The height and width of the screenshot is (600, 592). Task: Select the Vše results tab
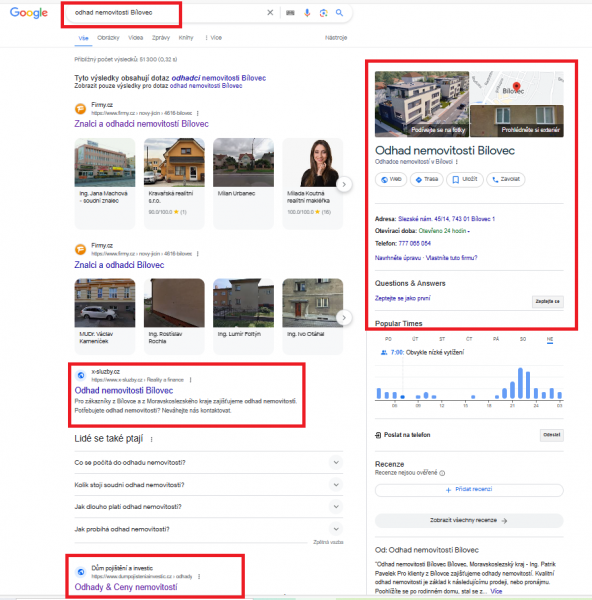coord(83,38)
